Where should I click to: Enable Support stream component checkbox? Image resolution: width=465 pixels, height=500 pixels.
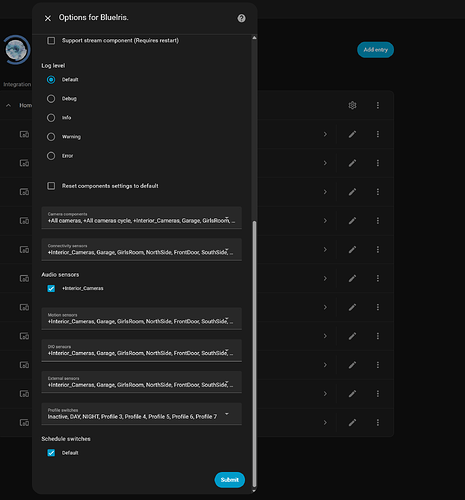[x=51, y=41]
